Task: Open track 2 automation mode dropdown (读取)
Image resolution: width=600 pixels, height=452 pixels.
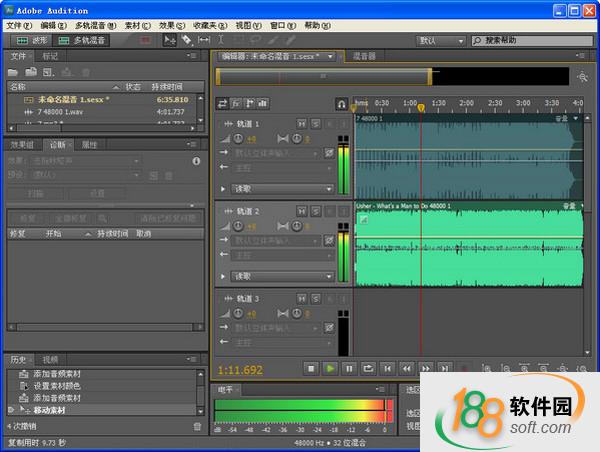Action: click(282, 276)
